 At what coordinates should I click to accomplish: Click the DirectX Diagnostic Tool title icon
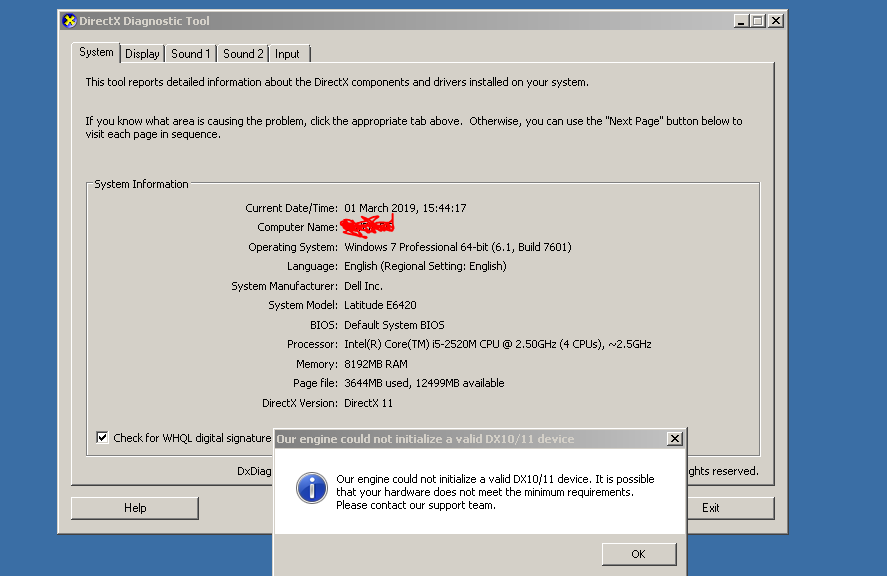coord(69,21)
